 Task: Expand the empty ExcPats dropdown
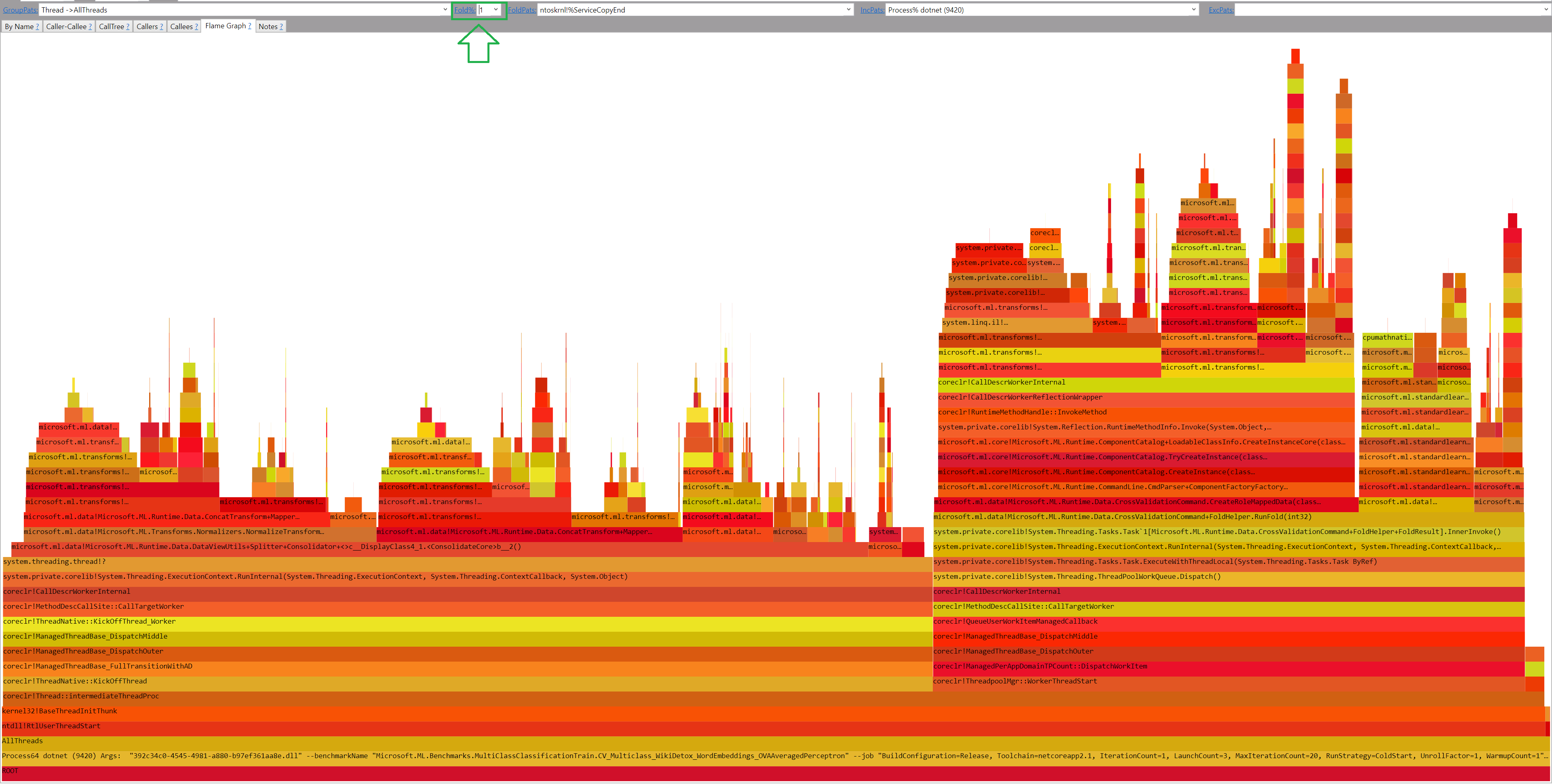(1546, 10)
